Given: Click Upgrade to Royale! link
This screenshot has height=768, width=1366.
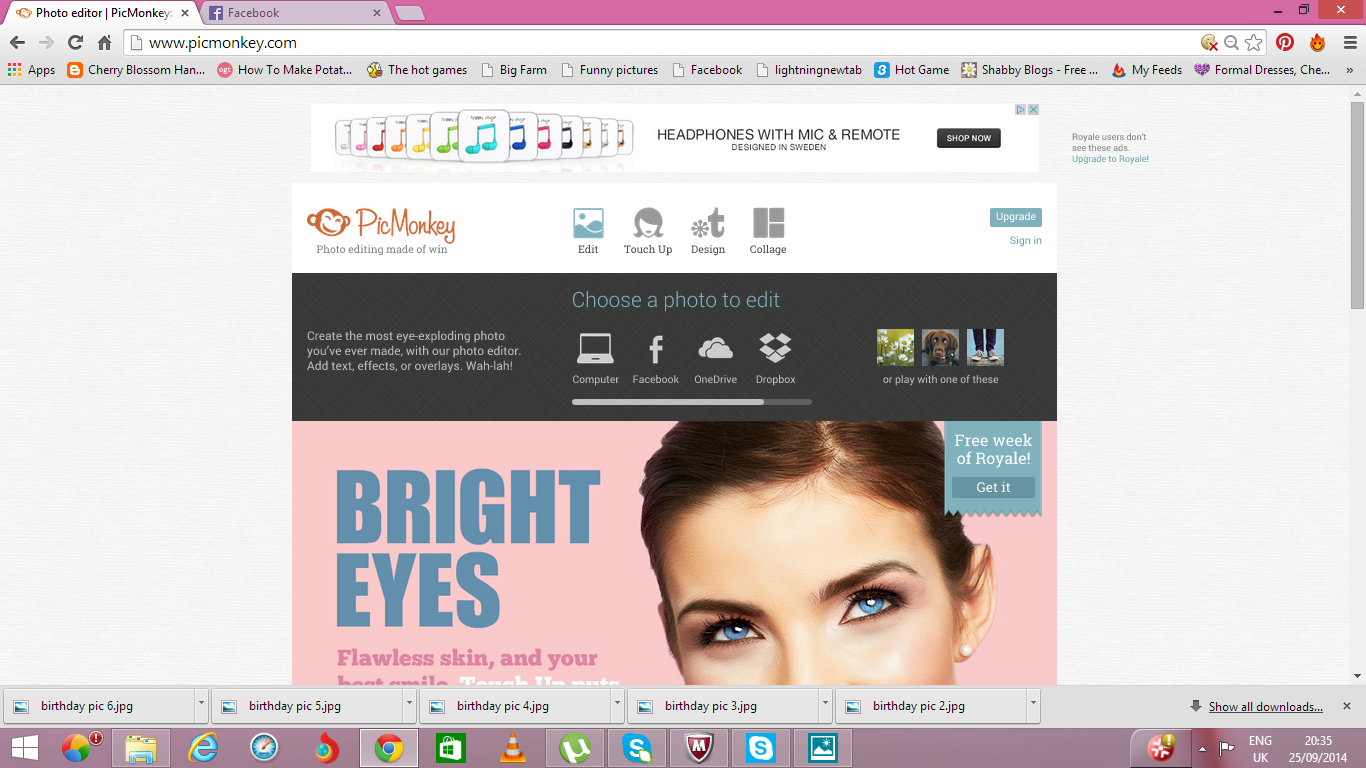Looking at the screenshot, I should click(x=1110, y=159).
